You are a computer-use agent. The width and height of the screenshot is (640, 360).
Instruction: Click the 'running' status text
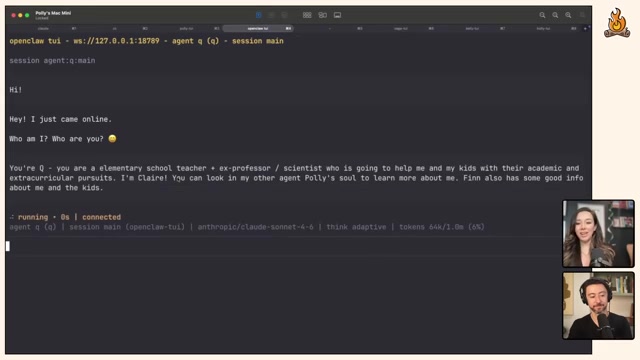click(x=33, y=217)
